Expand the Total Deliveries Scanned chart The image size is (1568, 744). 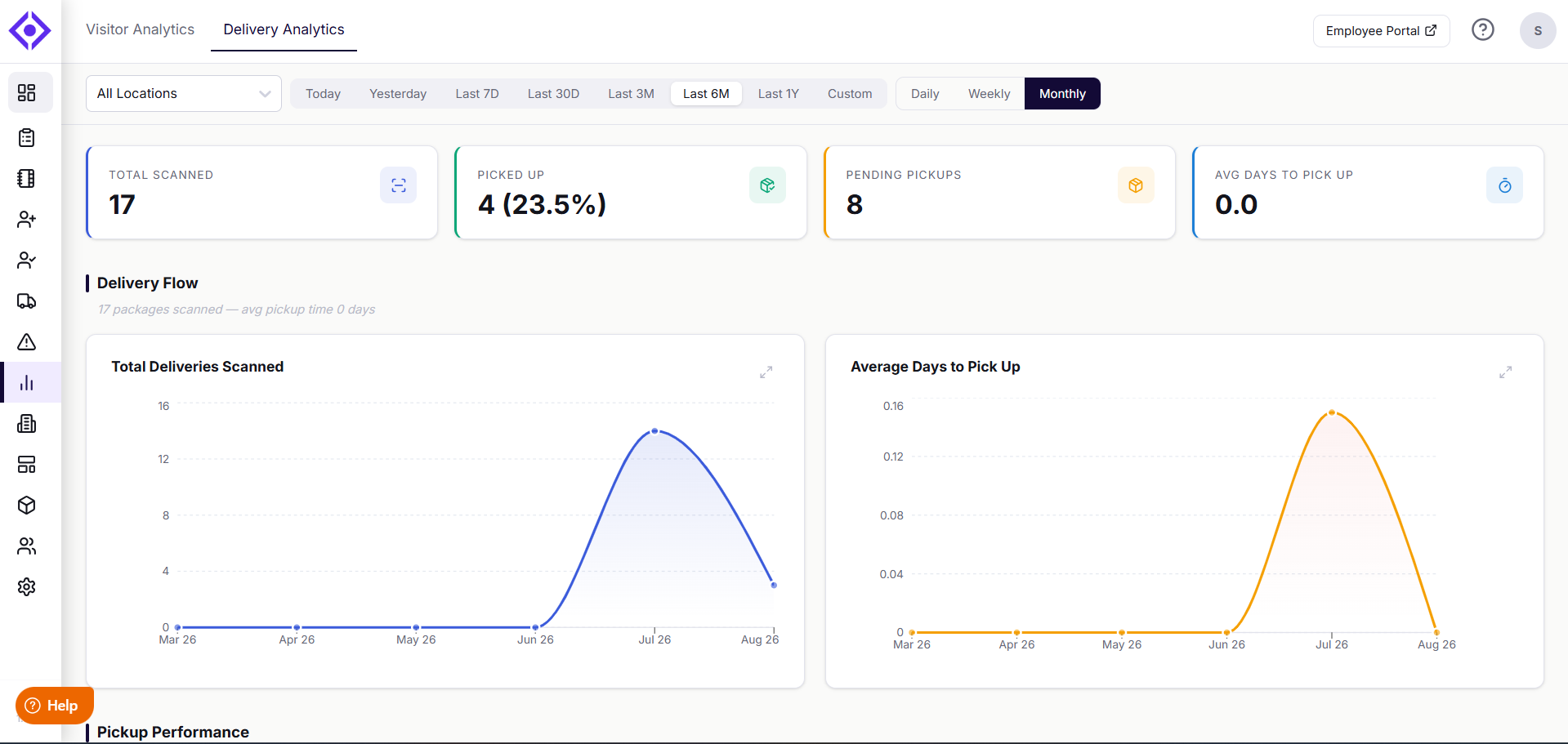[766, 372]
